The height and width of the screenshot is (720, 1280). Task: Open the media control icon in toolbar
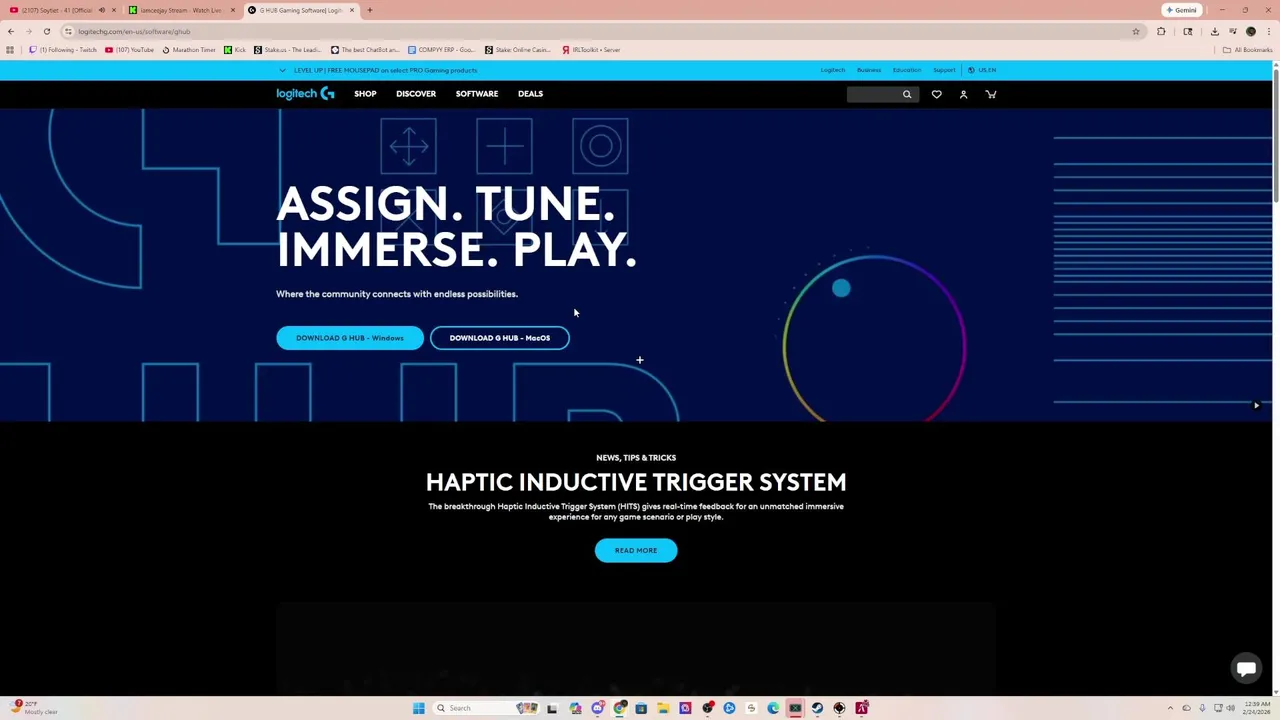1233,31
